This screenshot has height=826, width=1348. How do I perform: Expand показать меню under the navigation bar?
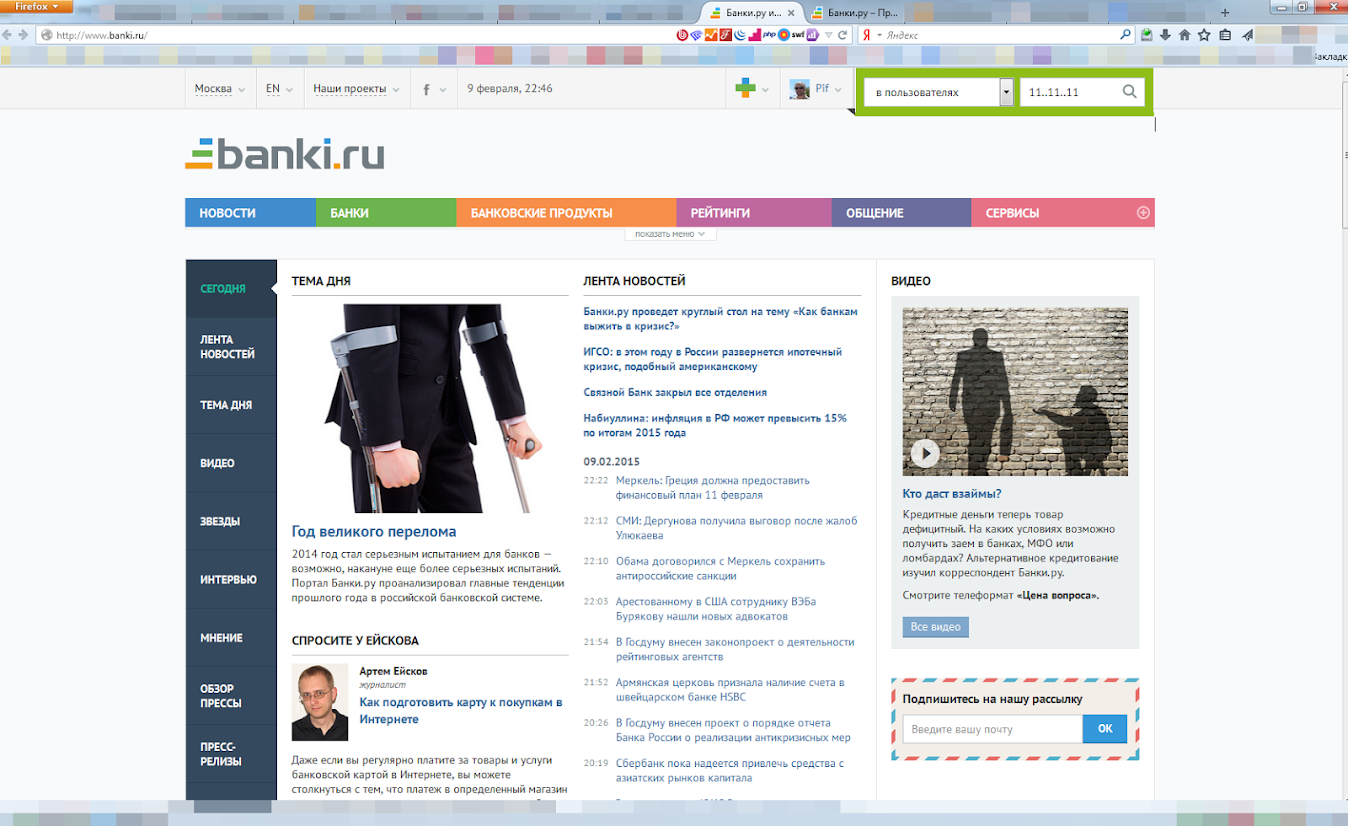click(x=670, y=234)
